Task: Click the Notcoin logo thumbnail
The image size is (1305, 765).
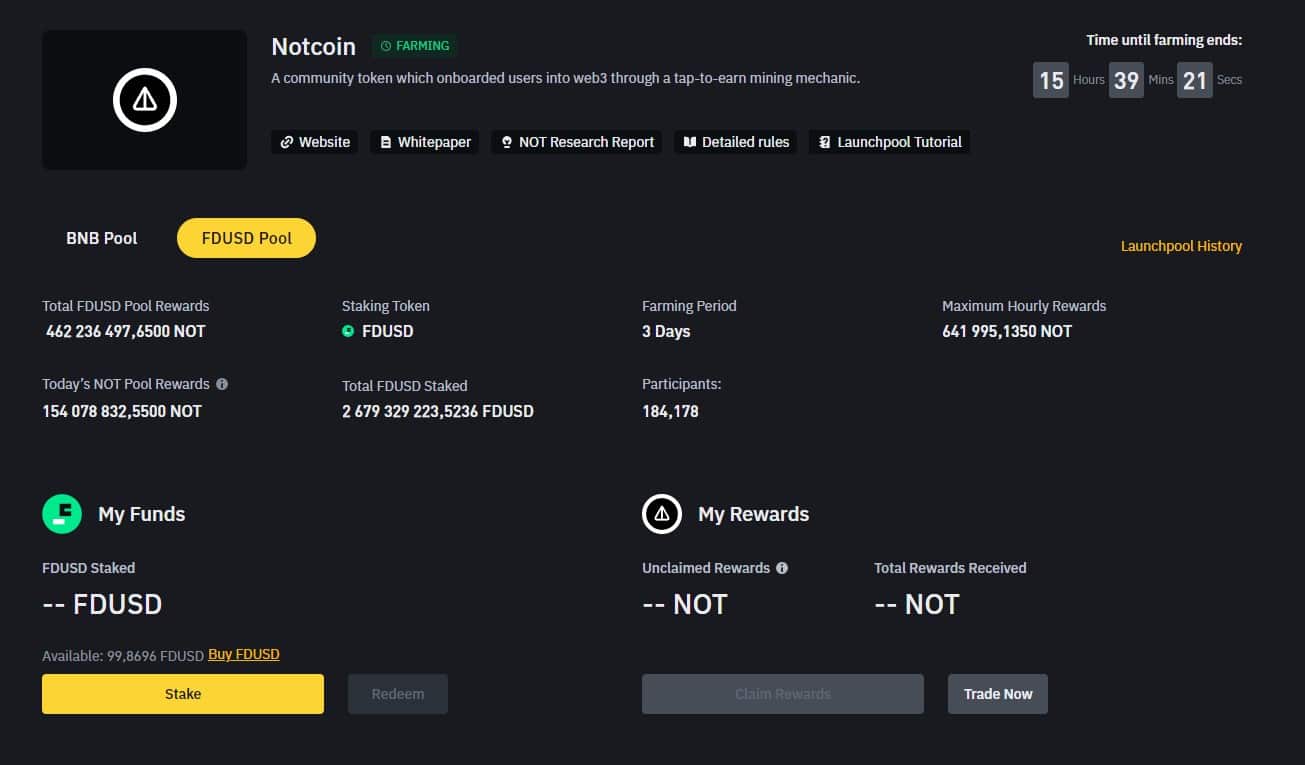Action: point(145,100)
